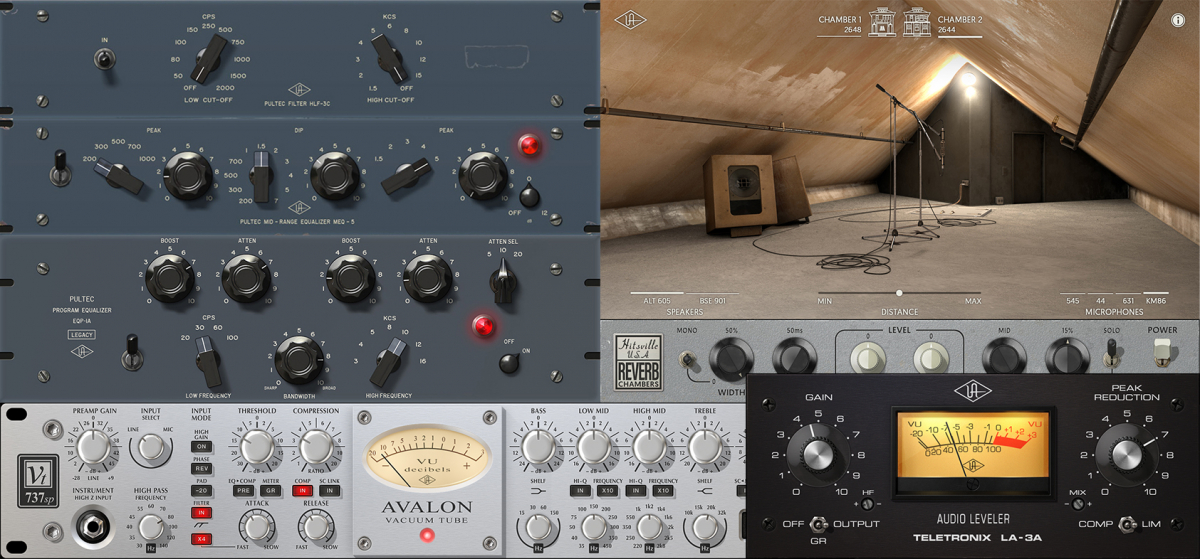
Task: Click the Avalon RELEASE knob
Action: 315,527
